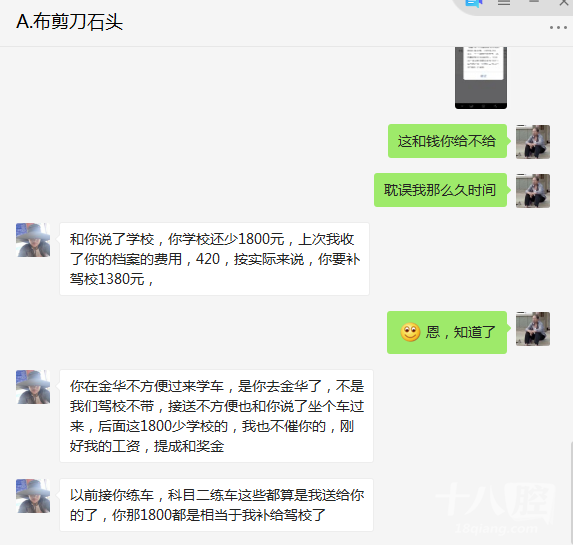The height and width of the screenshot is (545, 573).
Task: Select message starting 你在金华不方便过来学车
Action: pyautogui.click(x=216, y=416)
